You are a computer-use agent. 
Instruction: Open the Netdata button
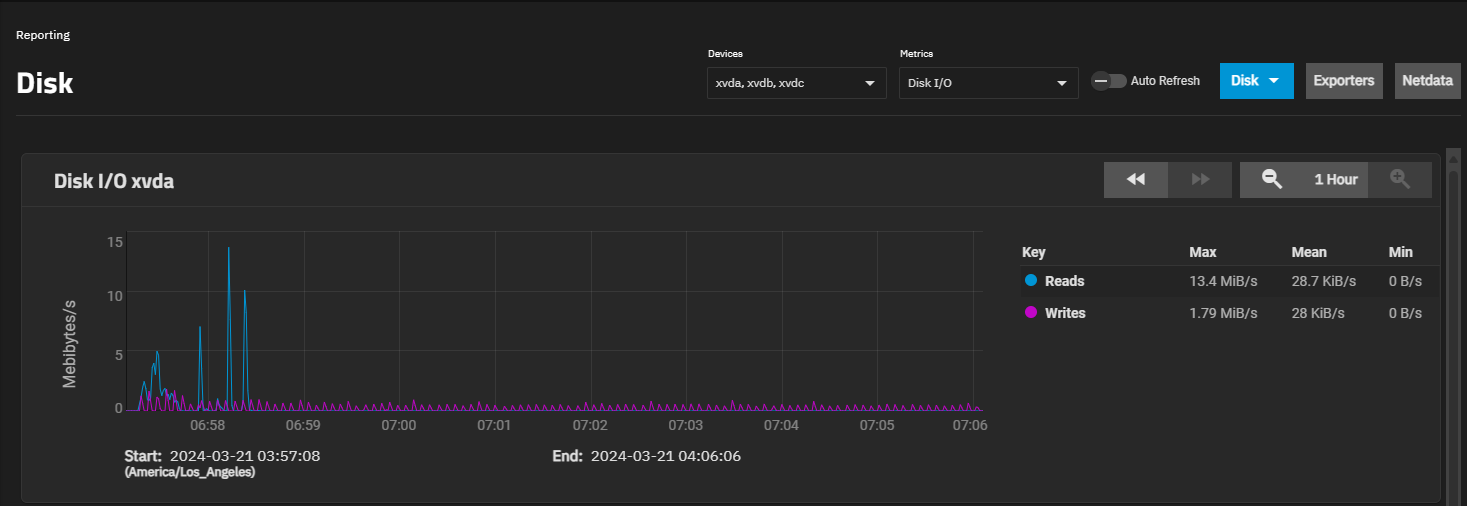point(1427,81)
